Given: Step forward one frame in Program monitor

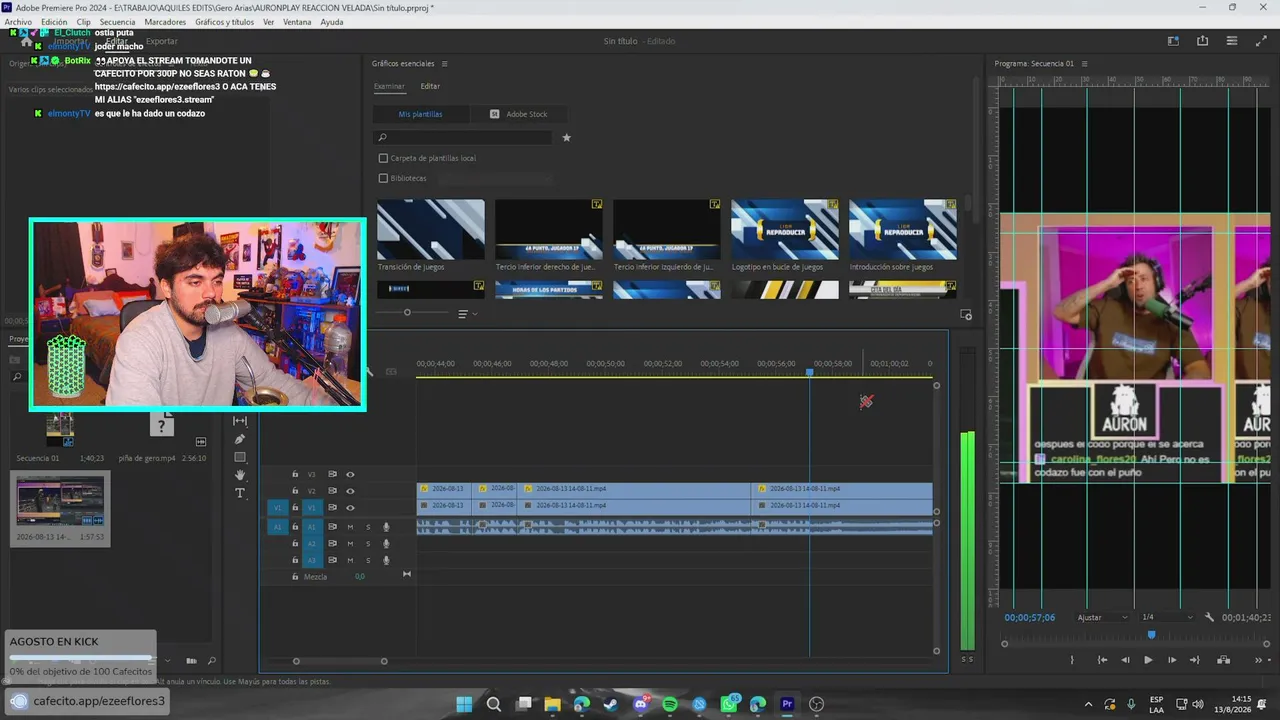Looking at the screenshot, I should (1172, 660).
